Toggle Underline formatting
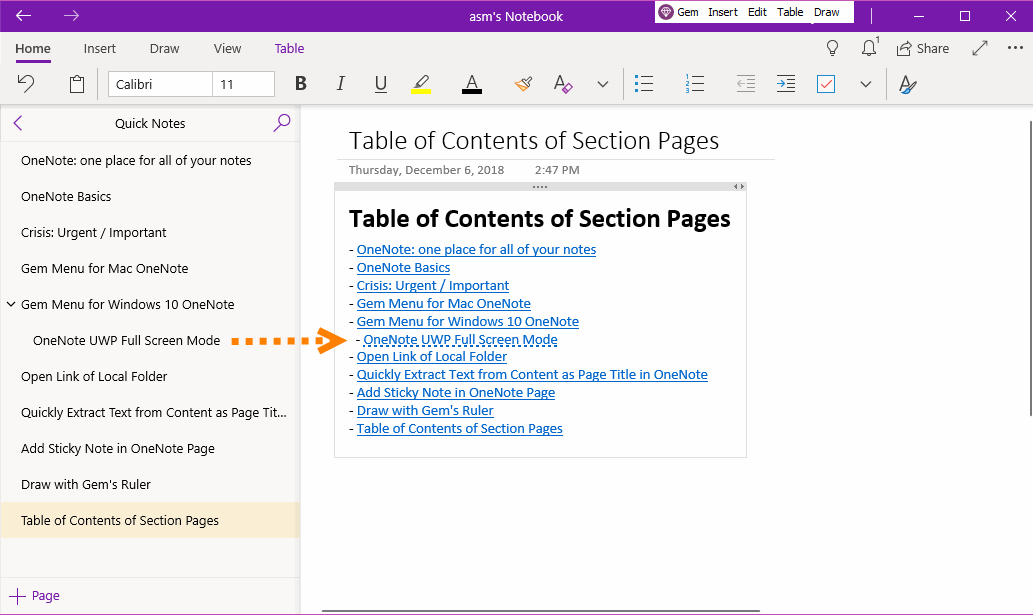The image size is (1033, 615). (x=380, y=84)
